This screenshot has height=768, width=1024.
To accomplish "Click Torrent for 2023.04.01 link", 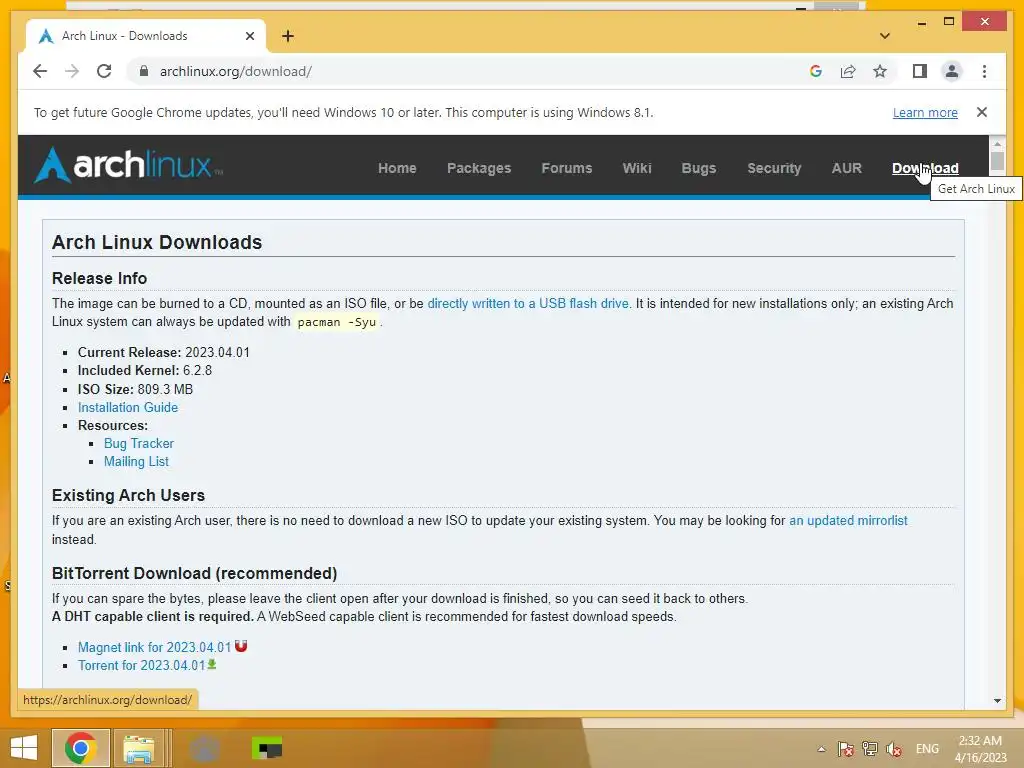I will (x=141, y=665).
